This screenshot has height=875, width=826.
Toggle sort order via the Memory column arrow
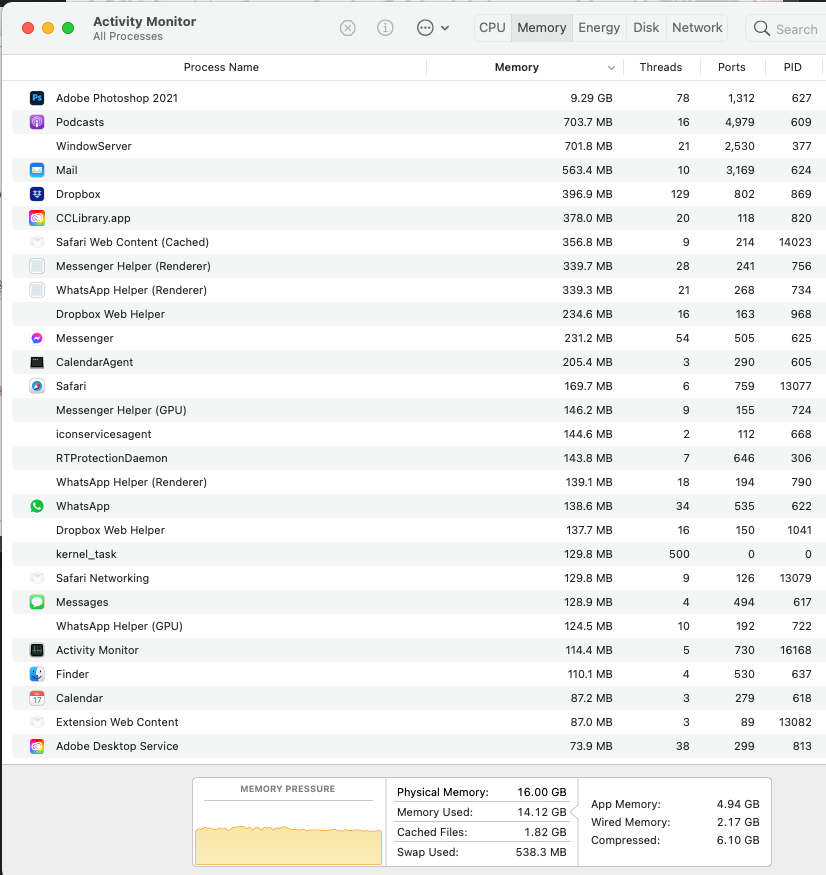tap(611, 68)
